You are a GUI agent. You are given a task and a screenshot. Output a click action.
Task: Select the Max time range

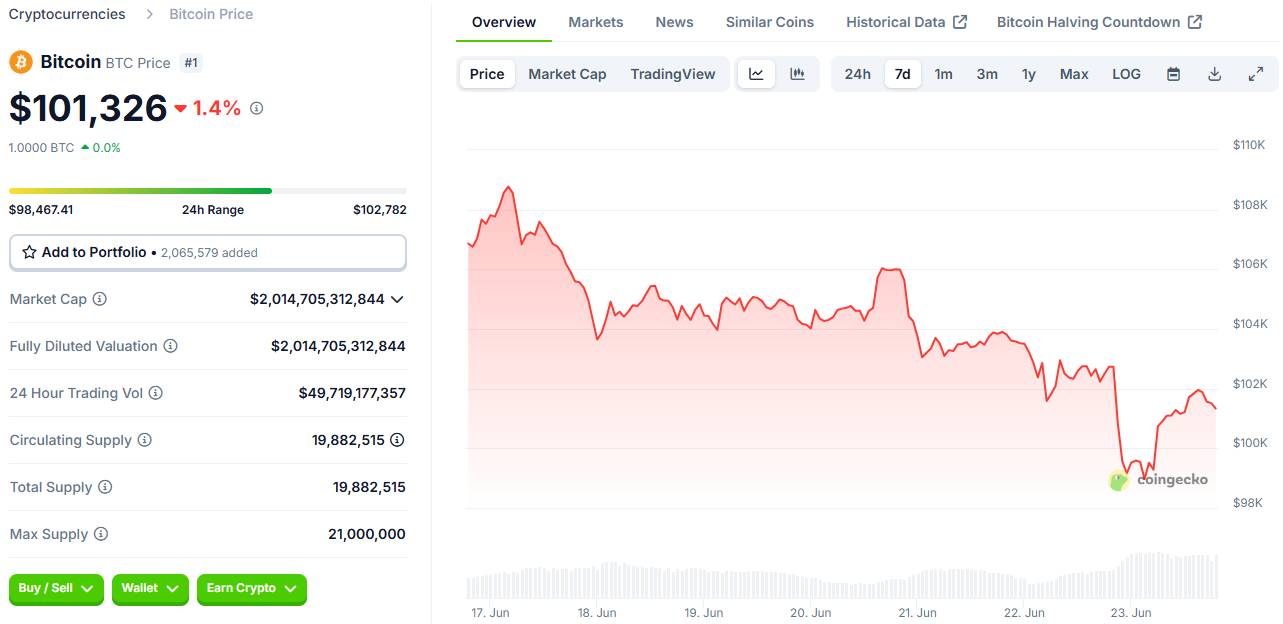1074,74
